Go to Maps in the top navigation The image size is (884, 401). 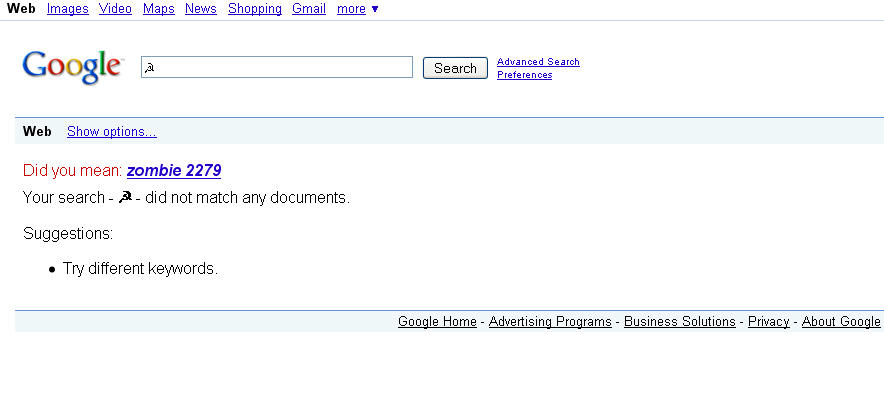coord(158,8)
